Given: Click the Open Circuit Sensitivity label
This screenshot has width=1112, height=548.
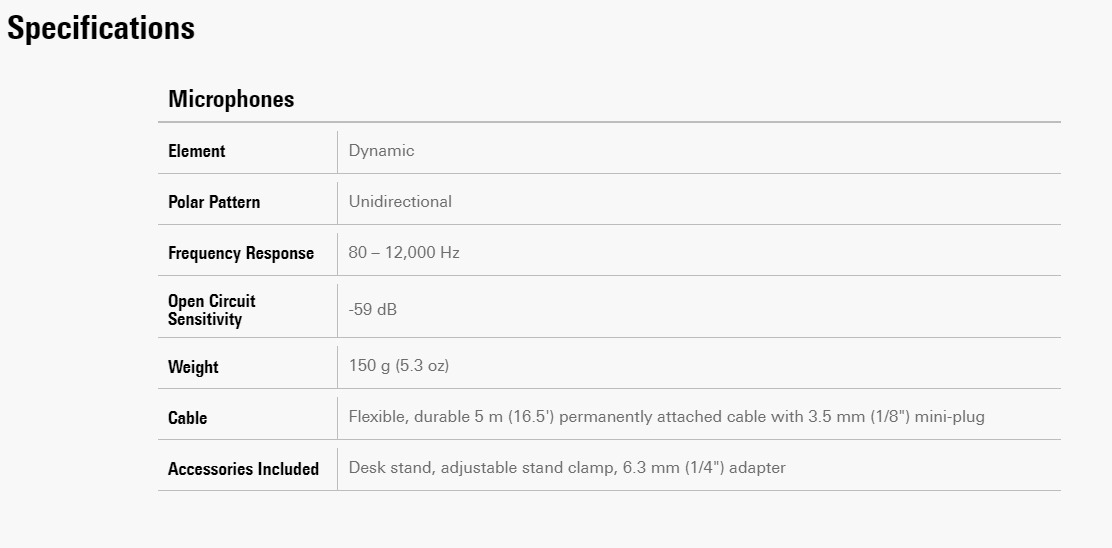Looking at the screenshot, I should tap(212, 310).
